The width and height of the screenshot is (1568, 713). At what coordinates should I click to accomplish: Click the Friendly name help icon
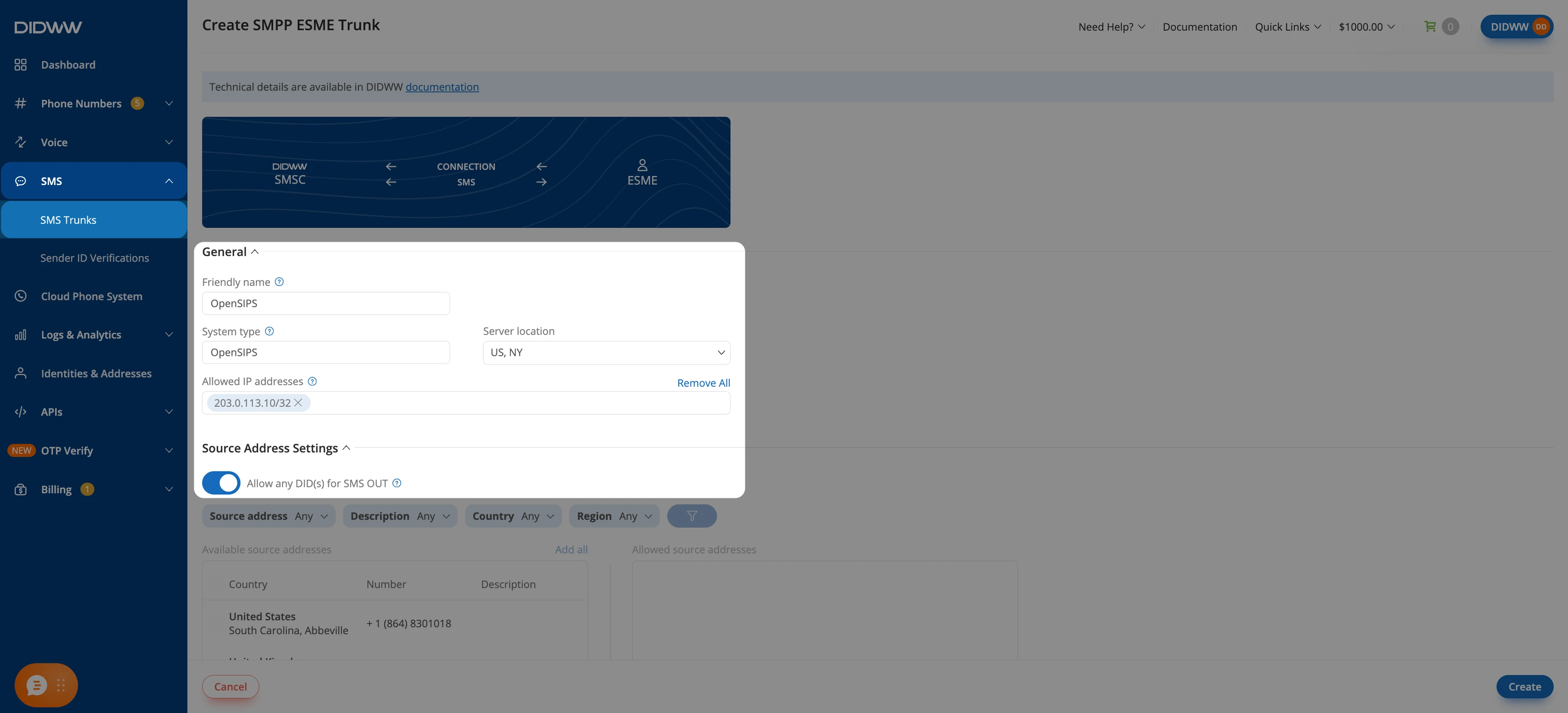279,282
